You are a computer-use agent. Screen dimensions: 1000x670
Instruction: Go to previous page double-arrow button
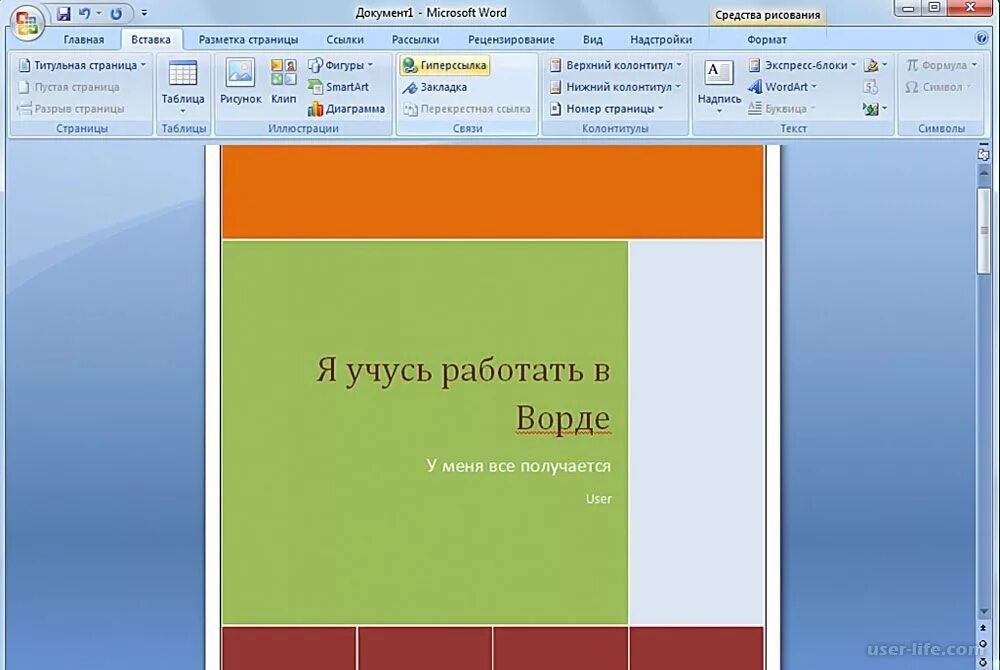click(983, 629)
